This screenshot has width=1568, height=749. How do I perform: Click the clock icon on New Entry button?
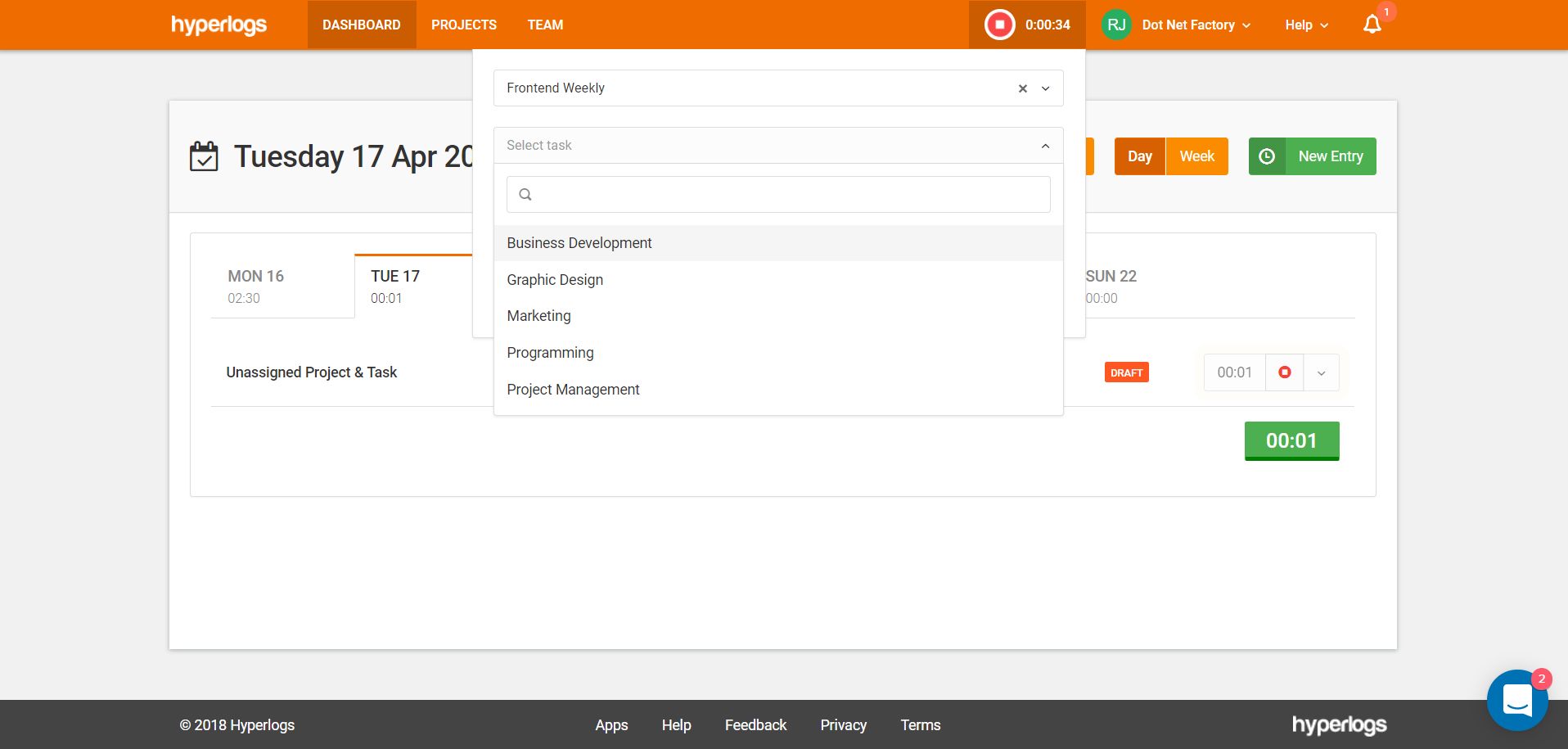[x=1267, y=156]
